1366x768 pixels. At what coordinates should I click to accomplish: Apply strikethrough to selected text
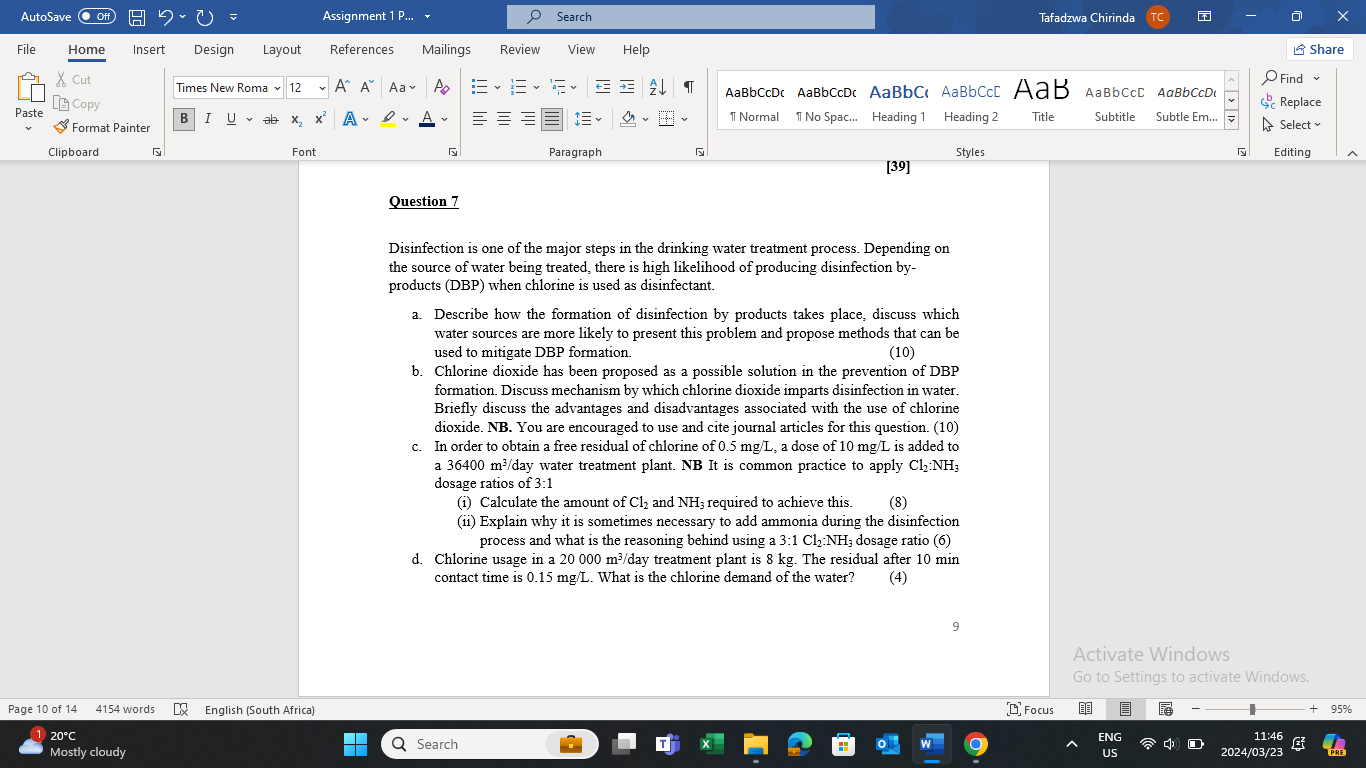269,118
